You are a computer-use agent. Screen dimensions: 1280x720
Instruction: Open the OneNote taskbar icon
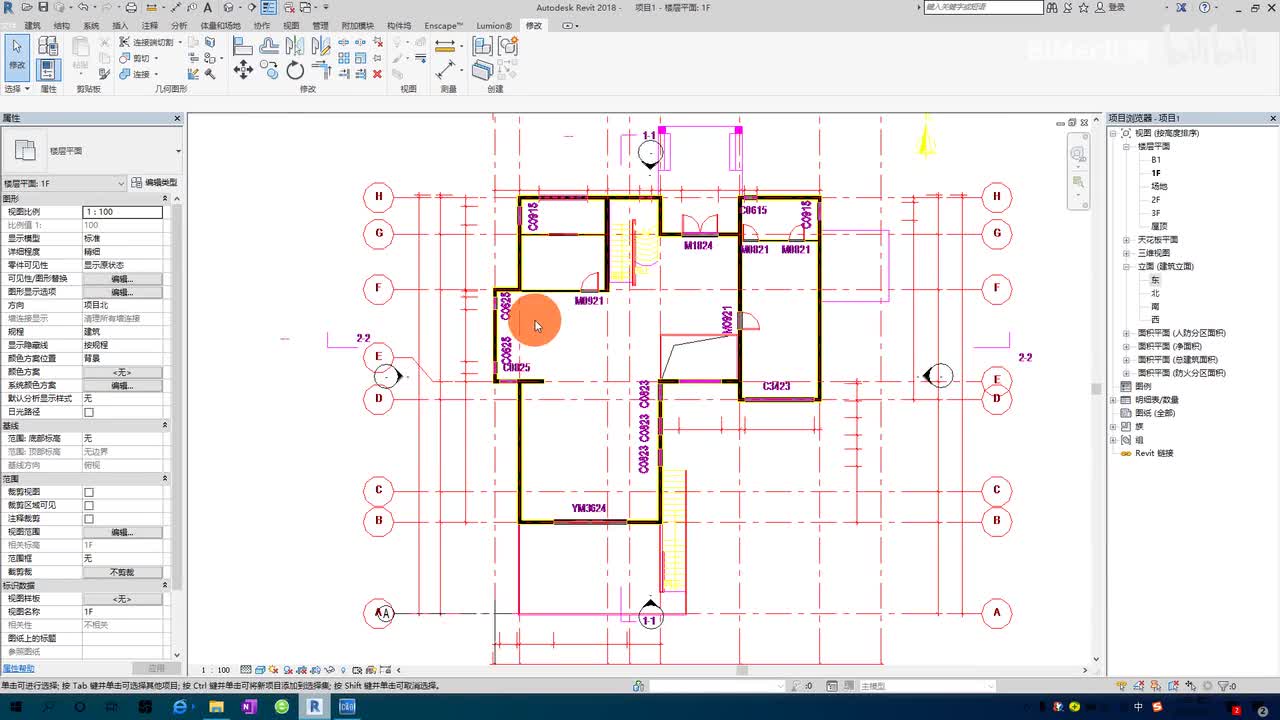point(249,707)
